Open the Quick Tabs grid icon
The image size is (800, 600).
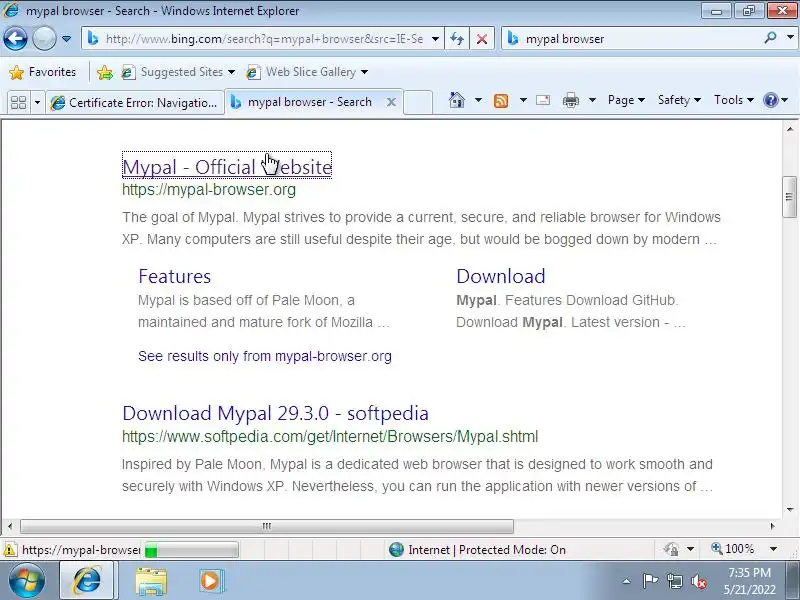(x=18, y=103)
